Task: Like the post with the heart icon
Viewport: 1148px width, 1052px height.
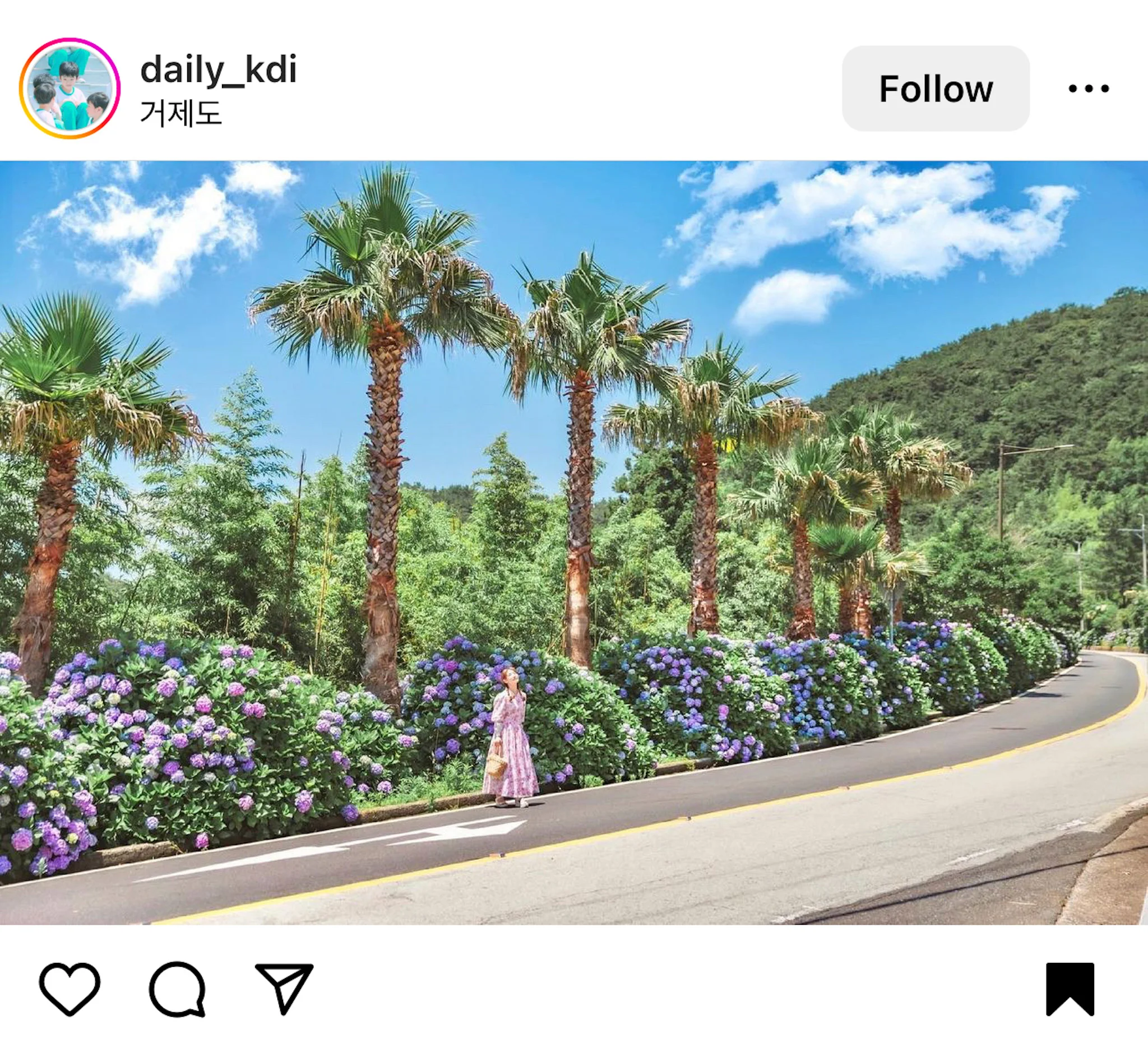Action: coord(70,989)
